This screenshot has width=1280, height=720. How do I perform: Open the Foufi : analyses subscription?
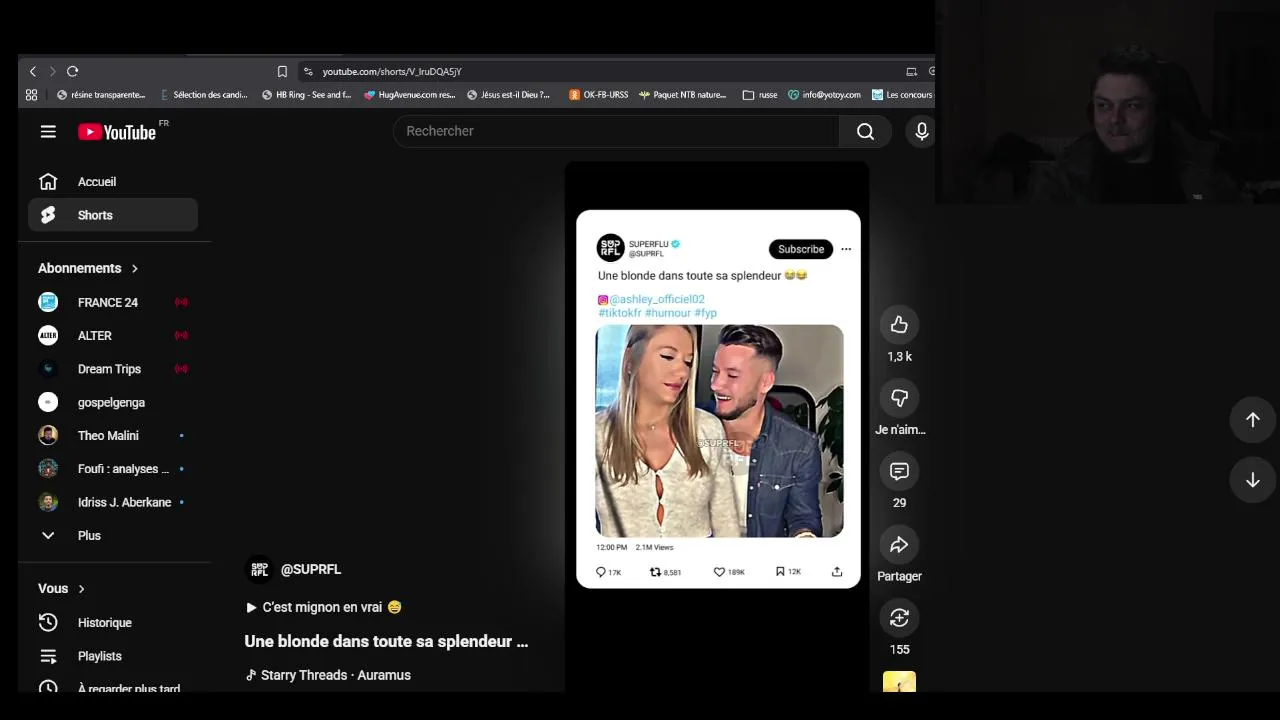click(x=113, y=469)
